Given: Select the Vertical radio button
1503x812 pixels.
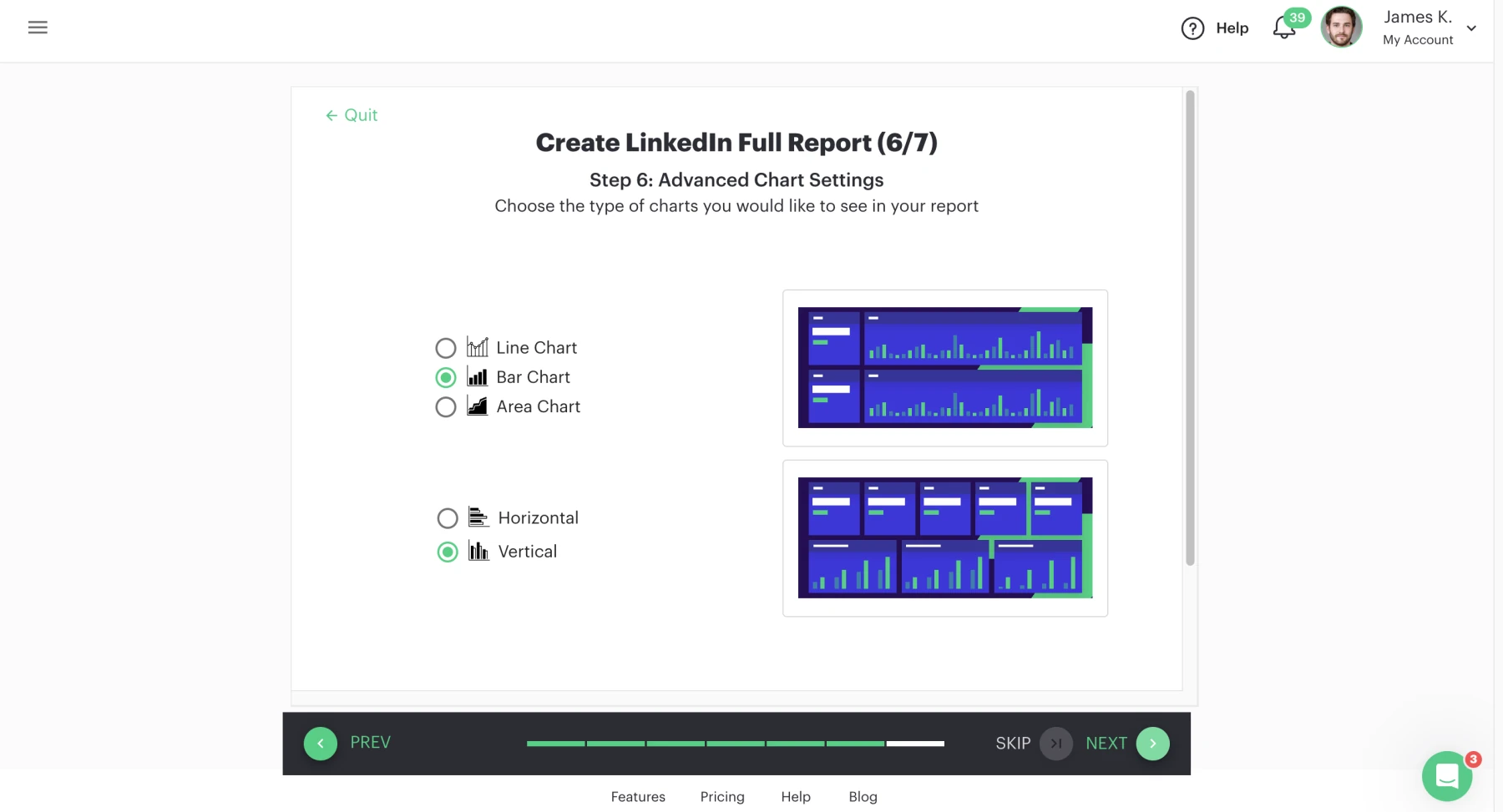Looking at the screenshot, I should coord(448,552).
